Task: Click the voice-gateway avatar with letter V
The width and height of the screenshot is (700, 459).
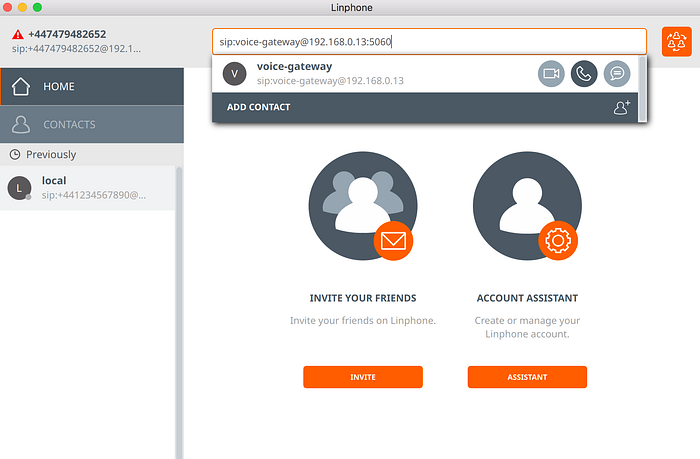Action: click(x=234, y=74)
